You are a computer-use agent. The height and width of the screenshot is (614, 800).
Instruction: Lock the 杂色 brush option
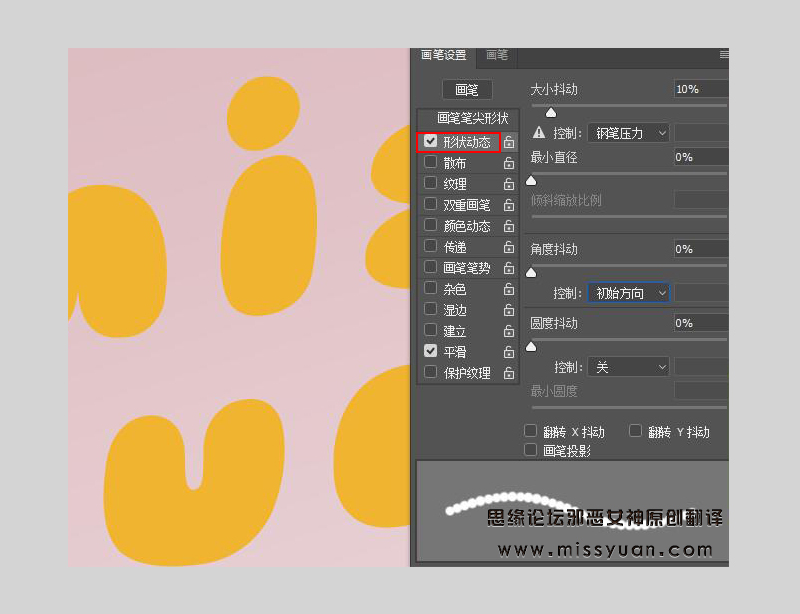508,288
